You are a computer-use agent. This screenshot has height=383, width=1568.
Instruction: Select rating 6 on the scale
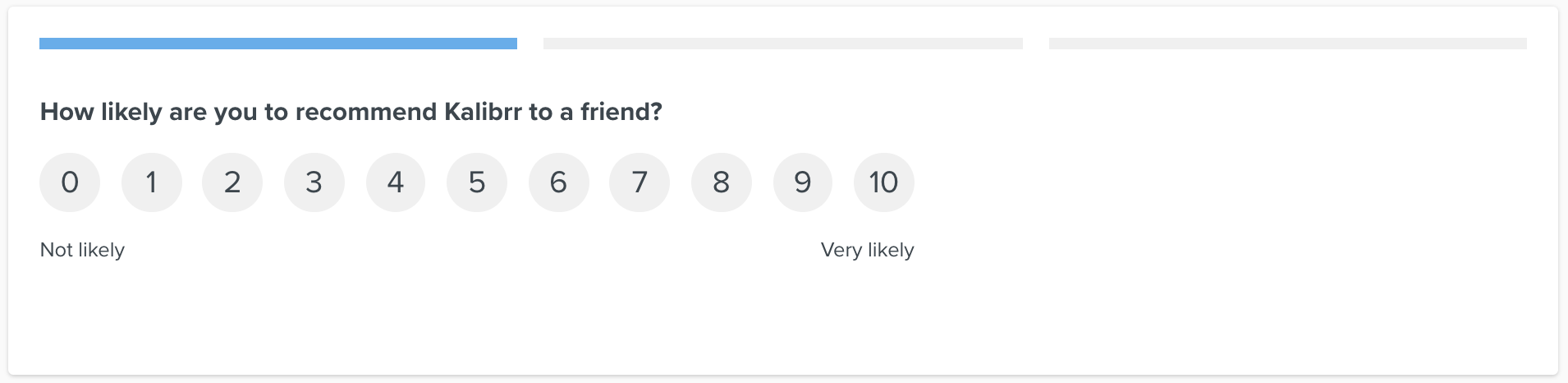[x=558, y=182]
